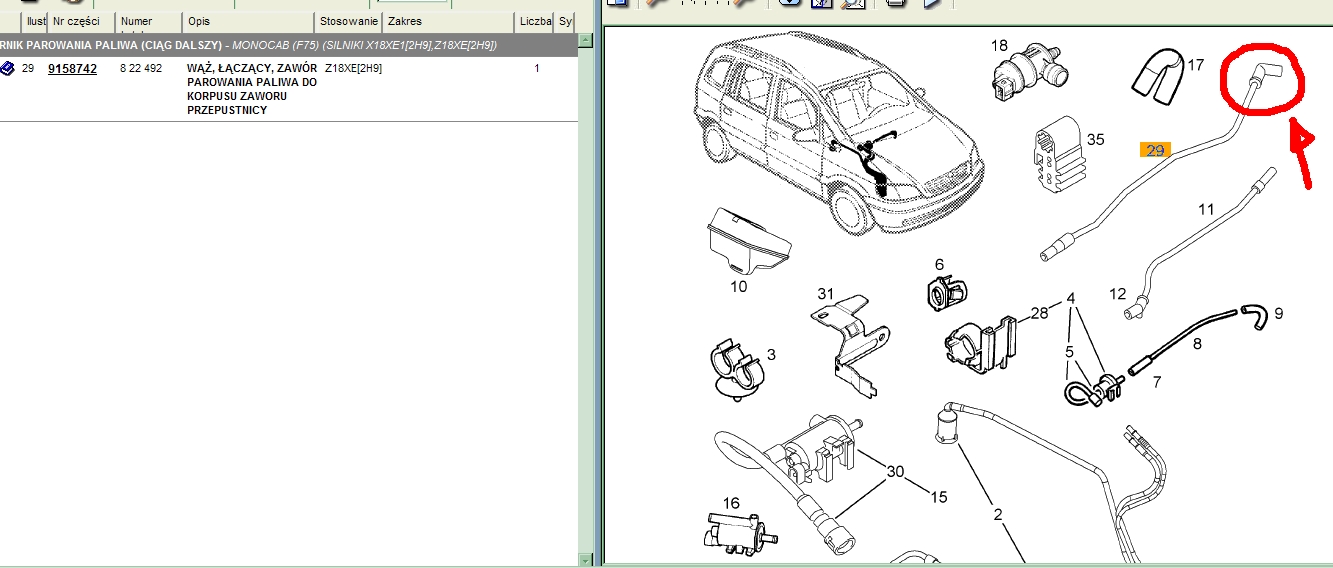Click the highlighted orange 29 callout
Screen dimensions: 1333x568
pyautogui.click(x=1155, y=151)
